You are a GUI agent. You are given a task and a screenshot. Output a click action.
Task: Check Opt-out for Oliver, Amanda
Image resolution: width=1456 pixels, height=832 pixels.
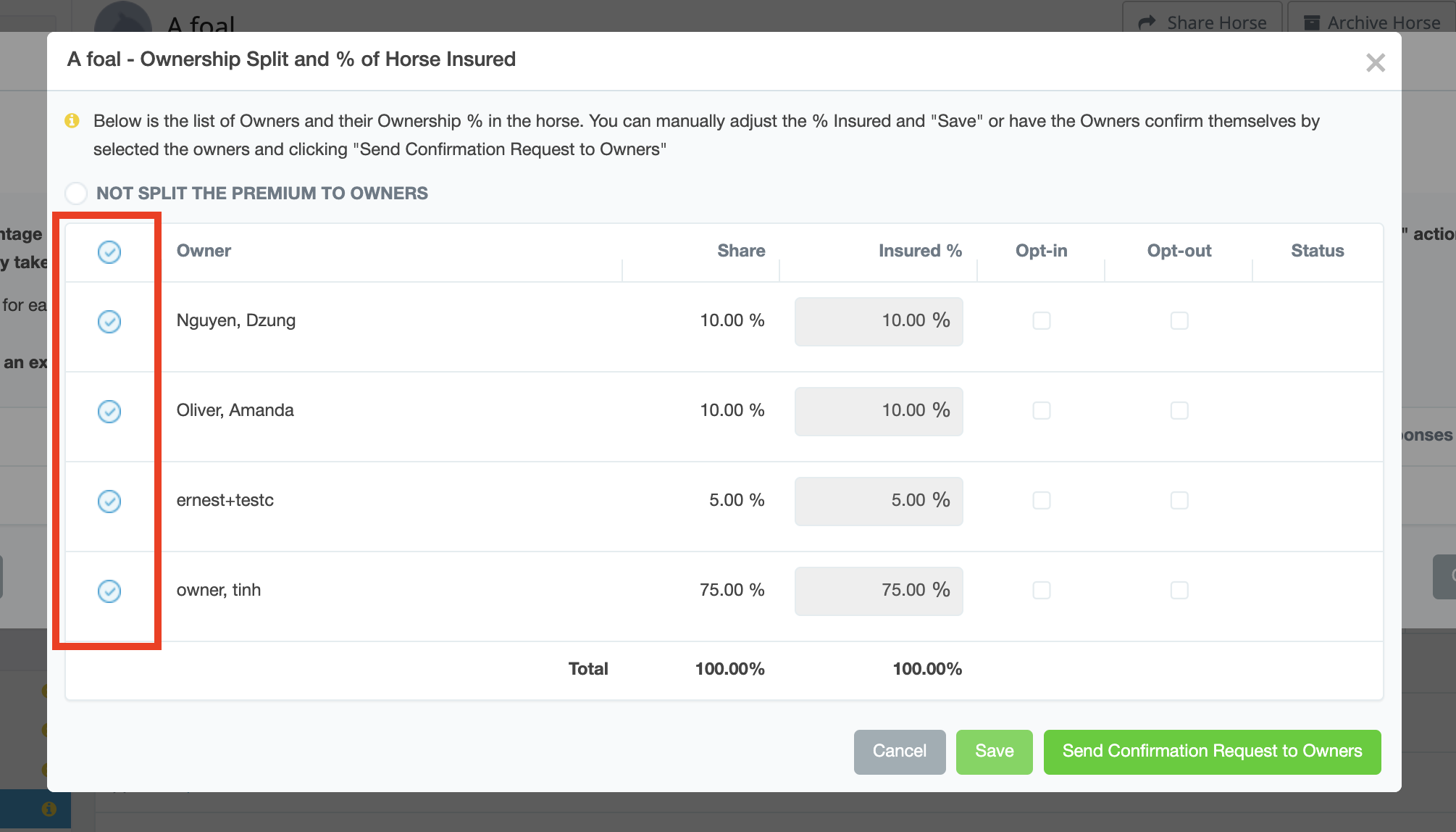[1179, 411]
